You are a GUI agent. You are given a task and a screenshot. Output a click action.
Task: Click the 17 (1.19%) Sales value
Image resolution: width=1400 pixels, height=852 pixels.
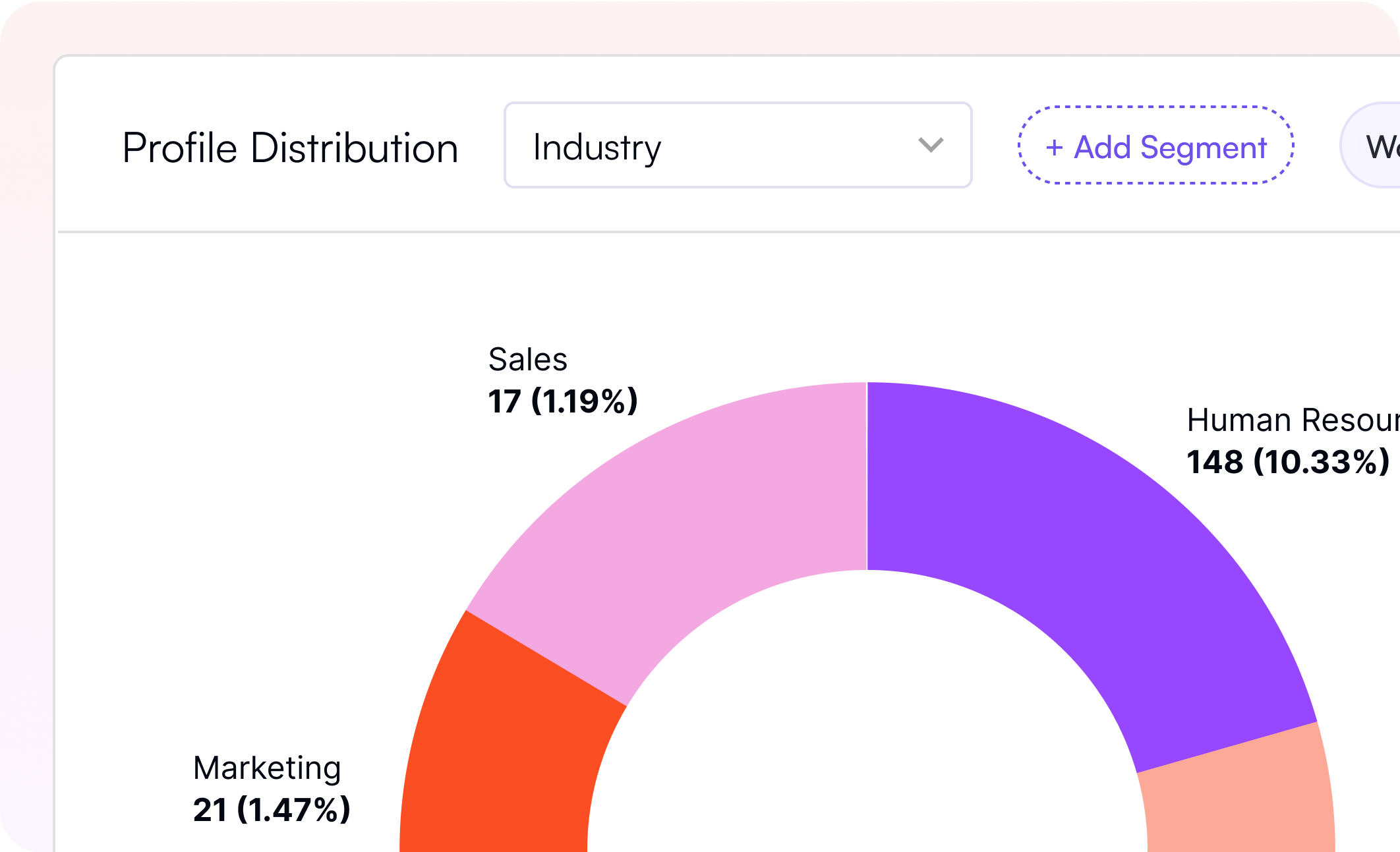(x=562, y=401)
